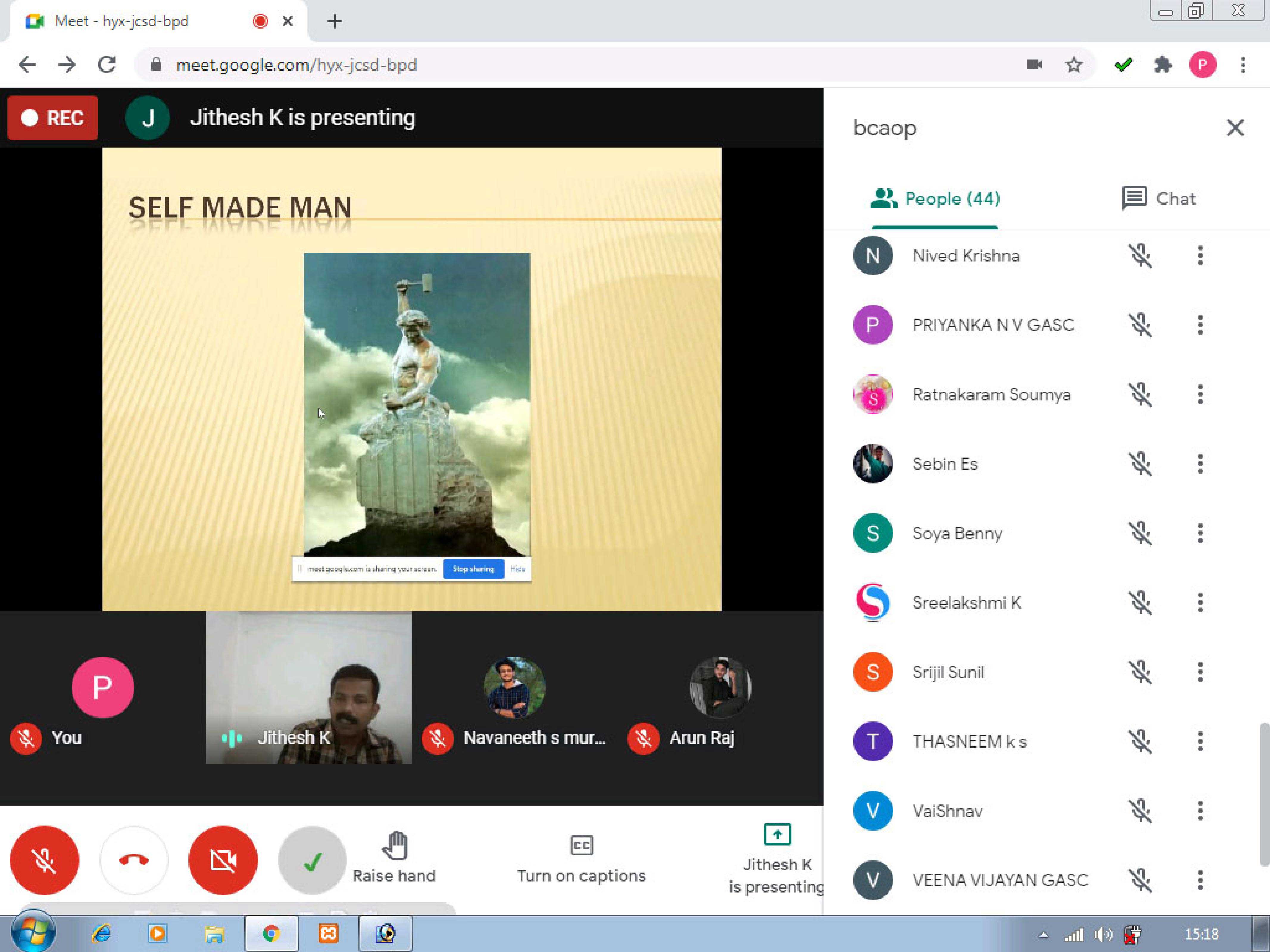Open more options for THASNEEM k s
This screenshot has height=952, width=1270.
point(1200,742)
